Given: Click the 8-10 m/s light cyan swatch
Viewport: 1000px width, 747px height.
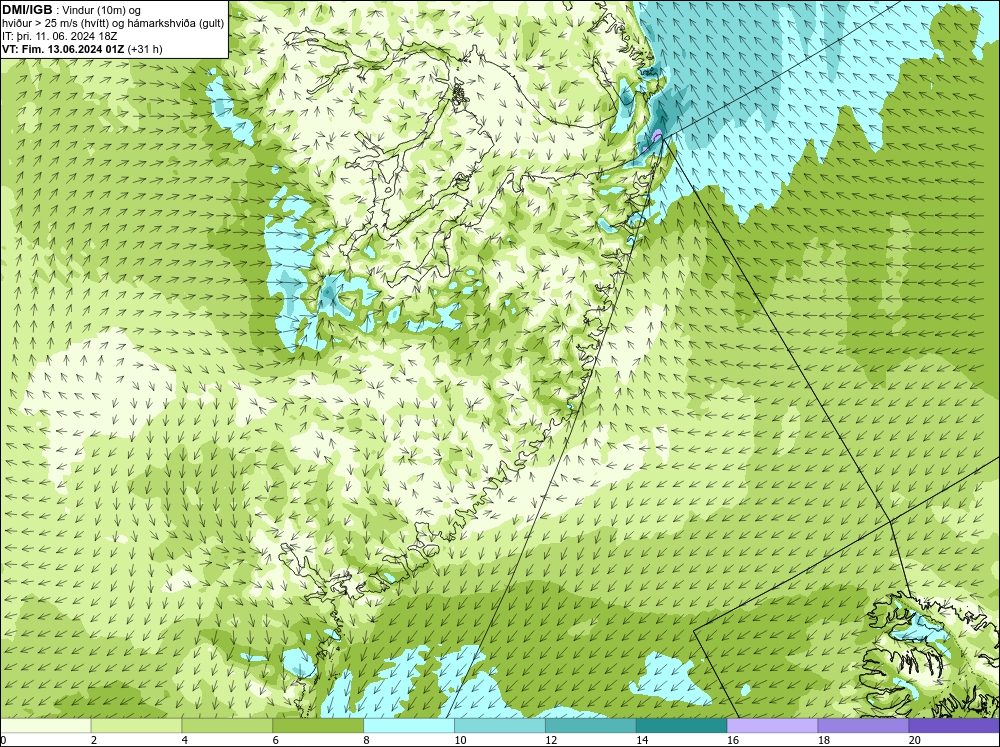Looking at the screenshot, I should pyautogui.click(x=409, y=725).
